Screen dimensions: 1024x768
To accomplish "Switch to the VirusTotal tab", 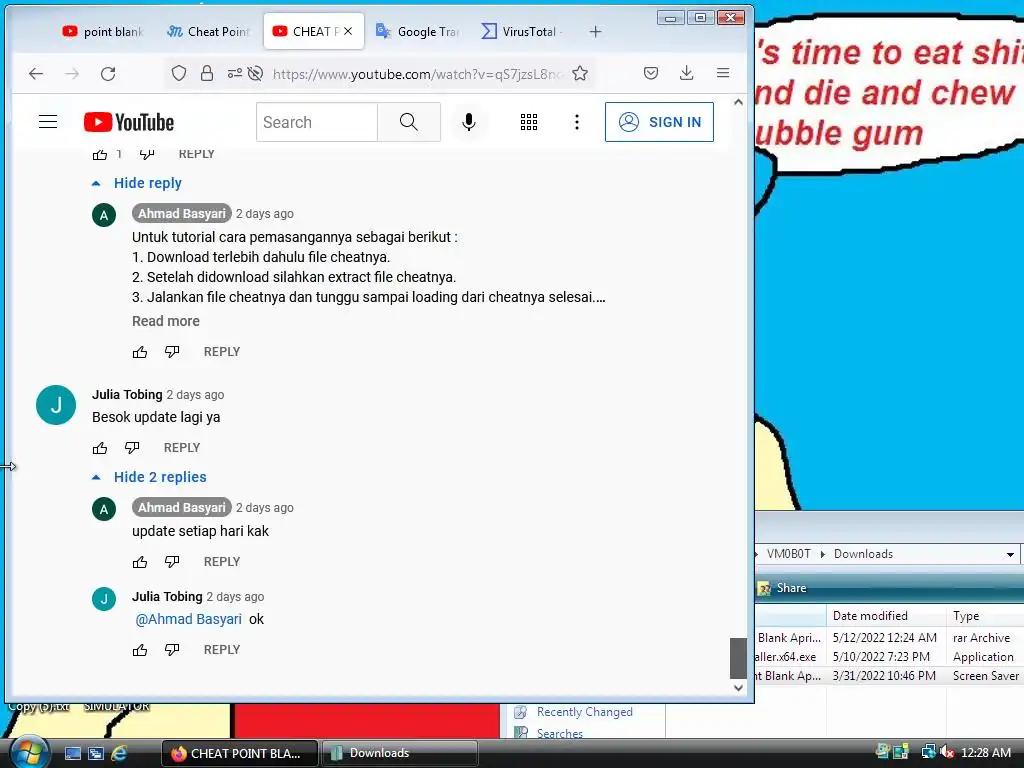I will coord(522,31).
